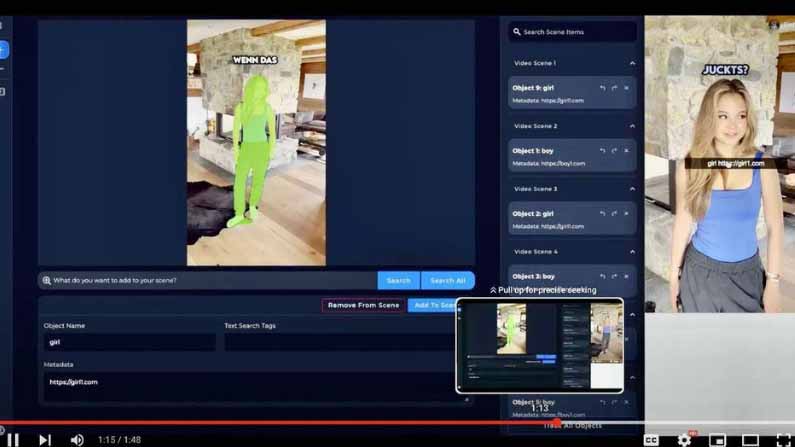Click the Search button

click(399, 280)
